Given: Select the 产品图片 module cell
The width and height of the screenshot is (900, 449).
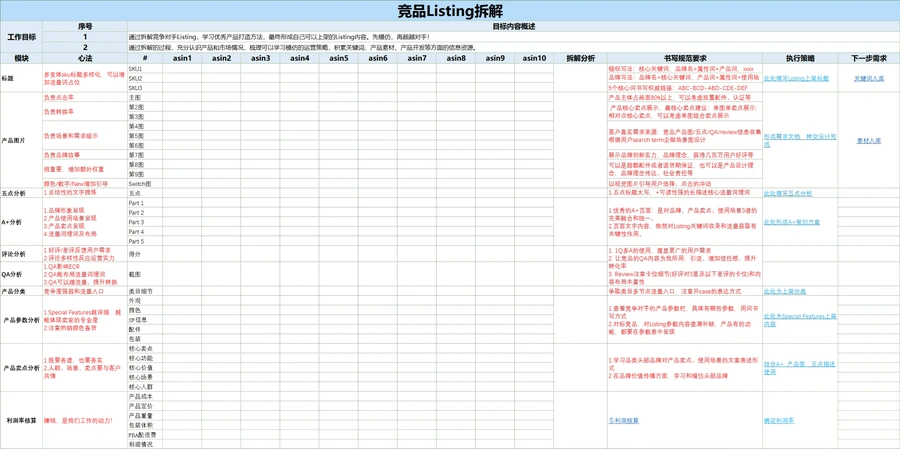Looking at the screenshot, I should [x=21, y=141].
